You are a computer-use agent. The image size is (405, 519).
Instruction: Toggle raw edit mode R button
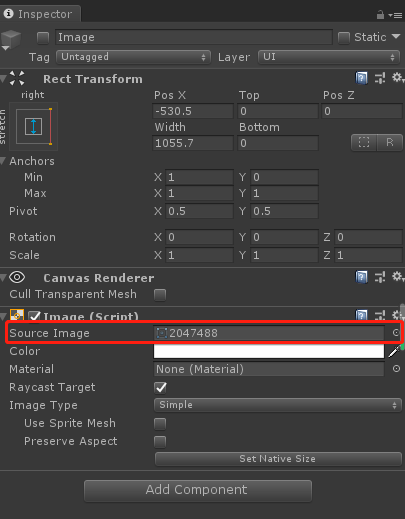point(389,143)
